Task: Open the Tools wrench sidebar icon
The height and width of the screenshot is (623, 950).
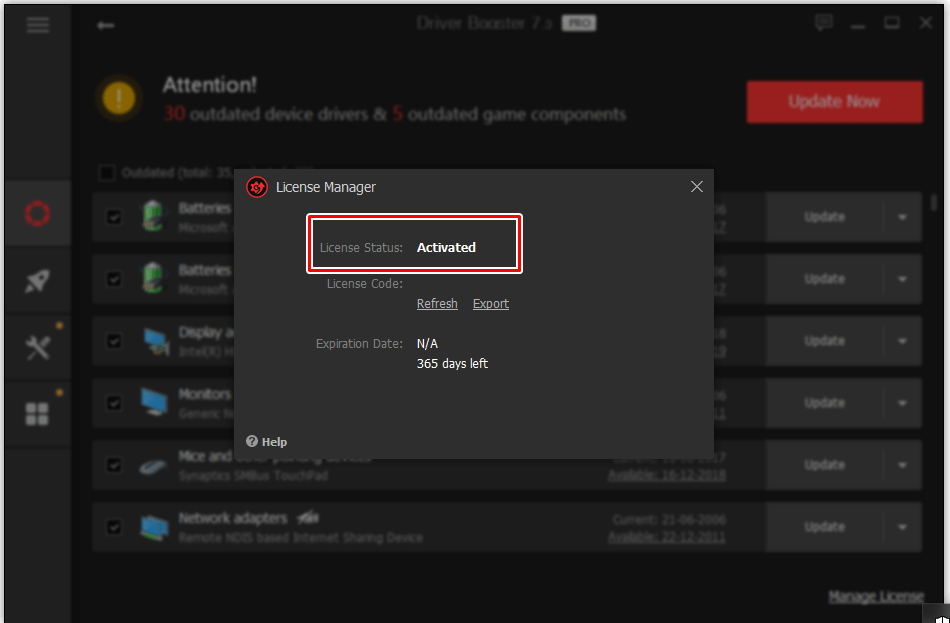Action: [38, 347]
